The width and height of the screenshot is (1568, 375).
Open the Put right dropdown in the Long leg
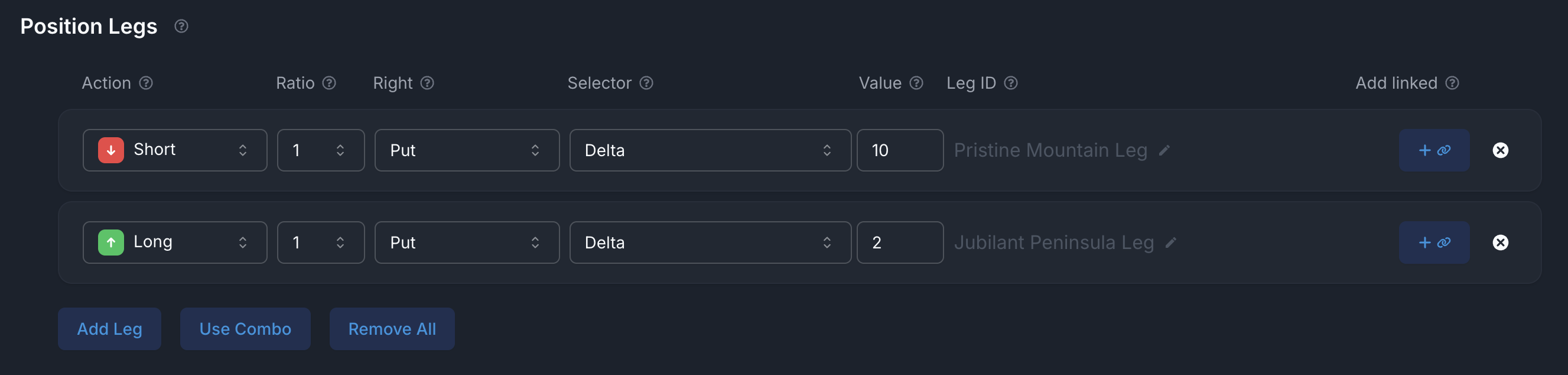click(x=466, y=243)
